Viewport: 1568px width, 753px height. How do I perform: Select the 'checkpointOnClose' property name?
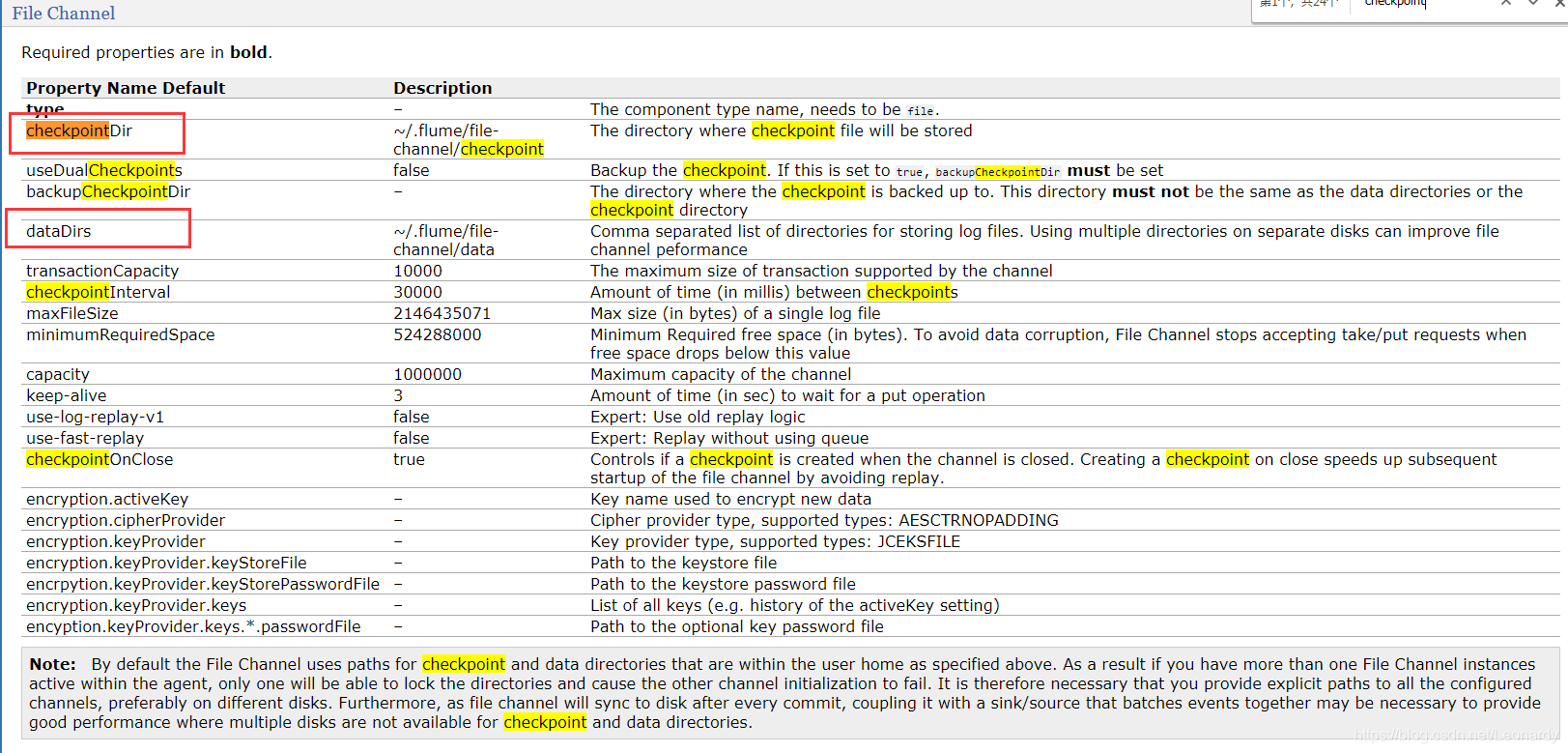[x=100, y=459]
